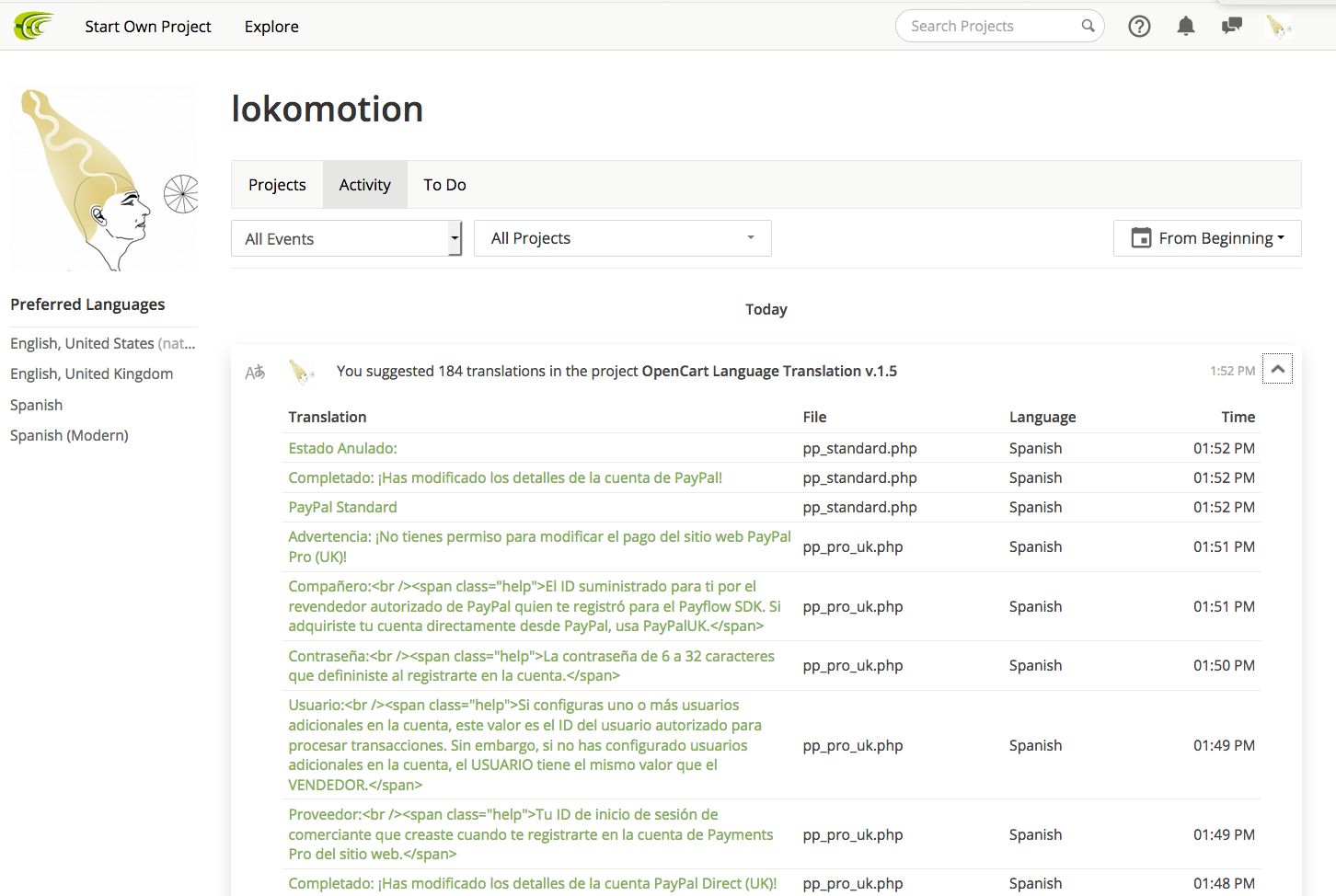
Task: Click pp_standard.php in Estado Anulado row
Action: 859,448
